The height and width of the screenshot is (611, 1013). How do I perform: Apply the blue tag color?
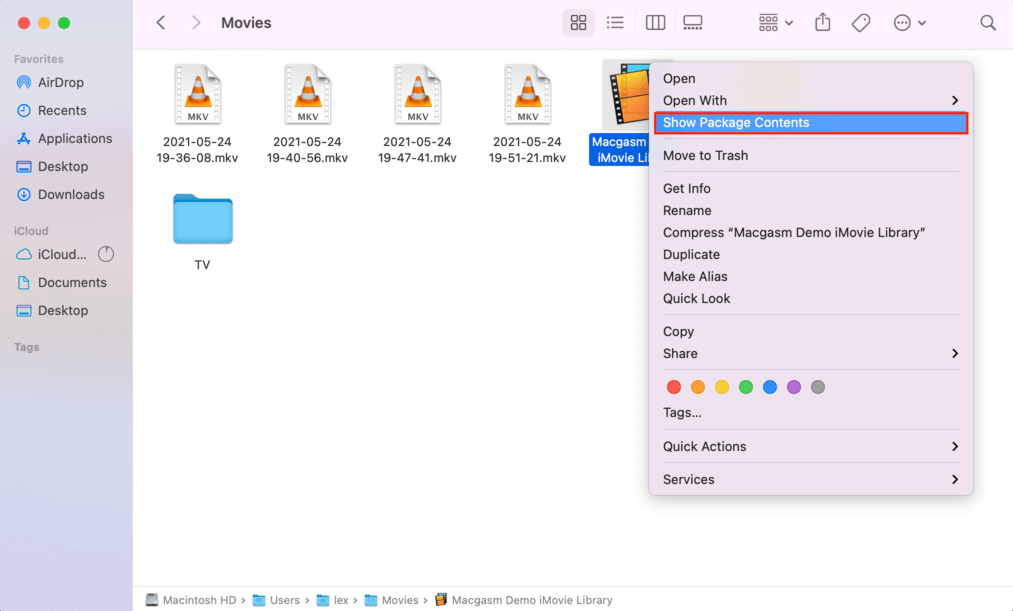click(769, 387)
